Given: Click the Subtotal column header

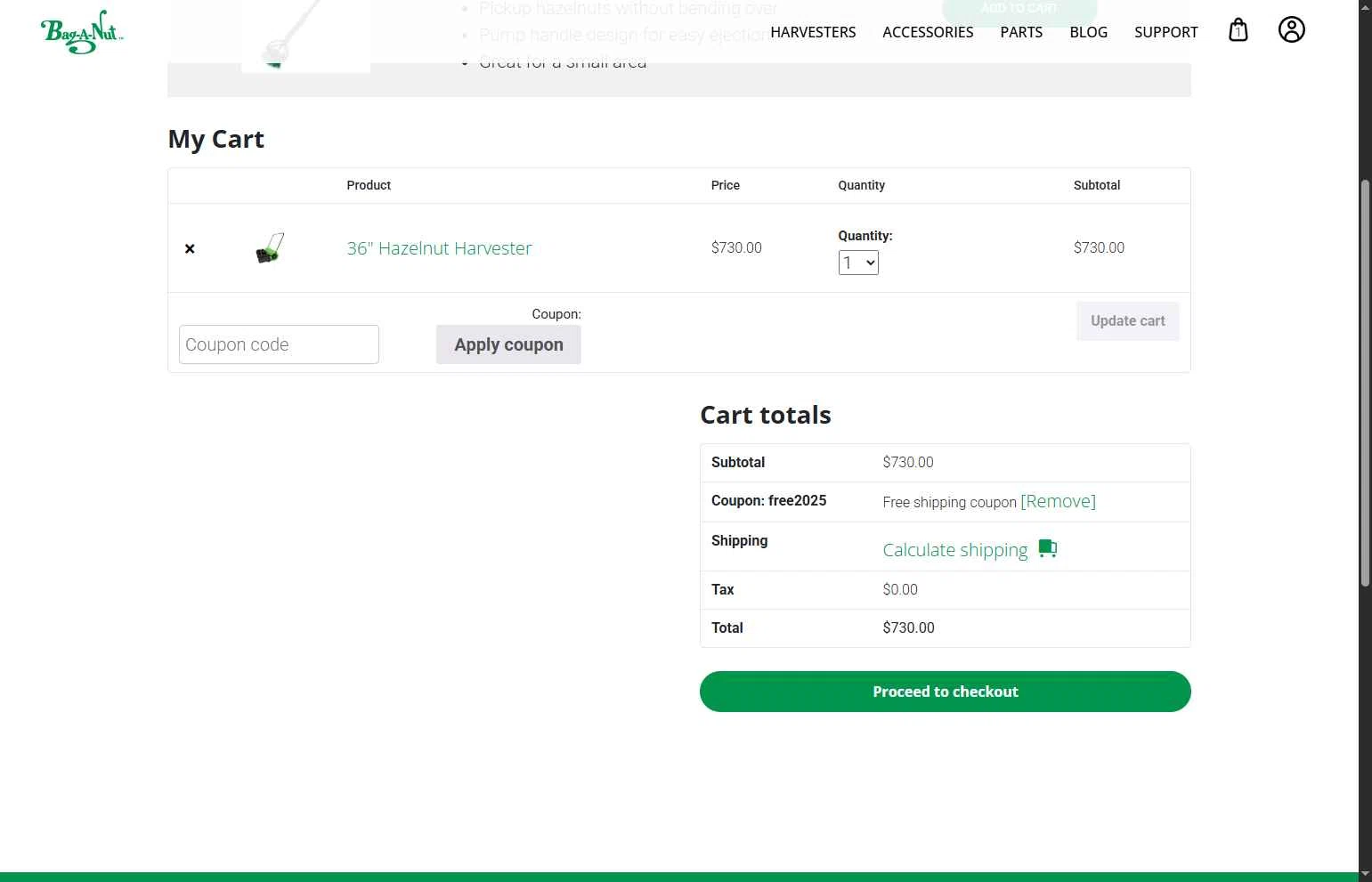Looking at the screenshot, I should [1097, 185].
